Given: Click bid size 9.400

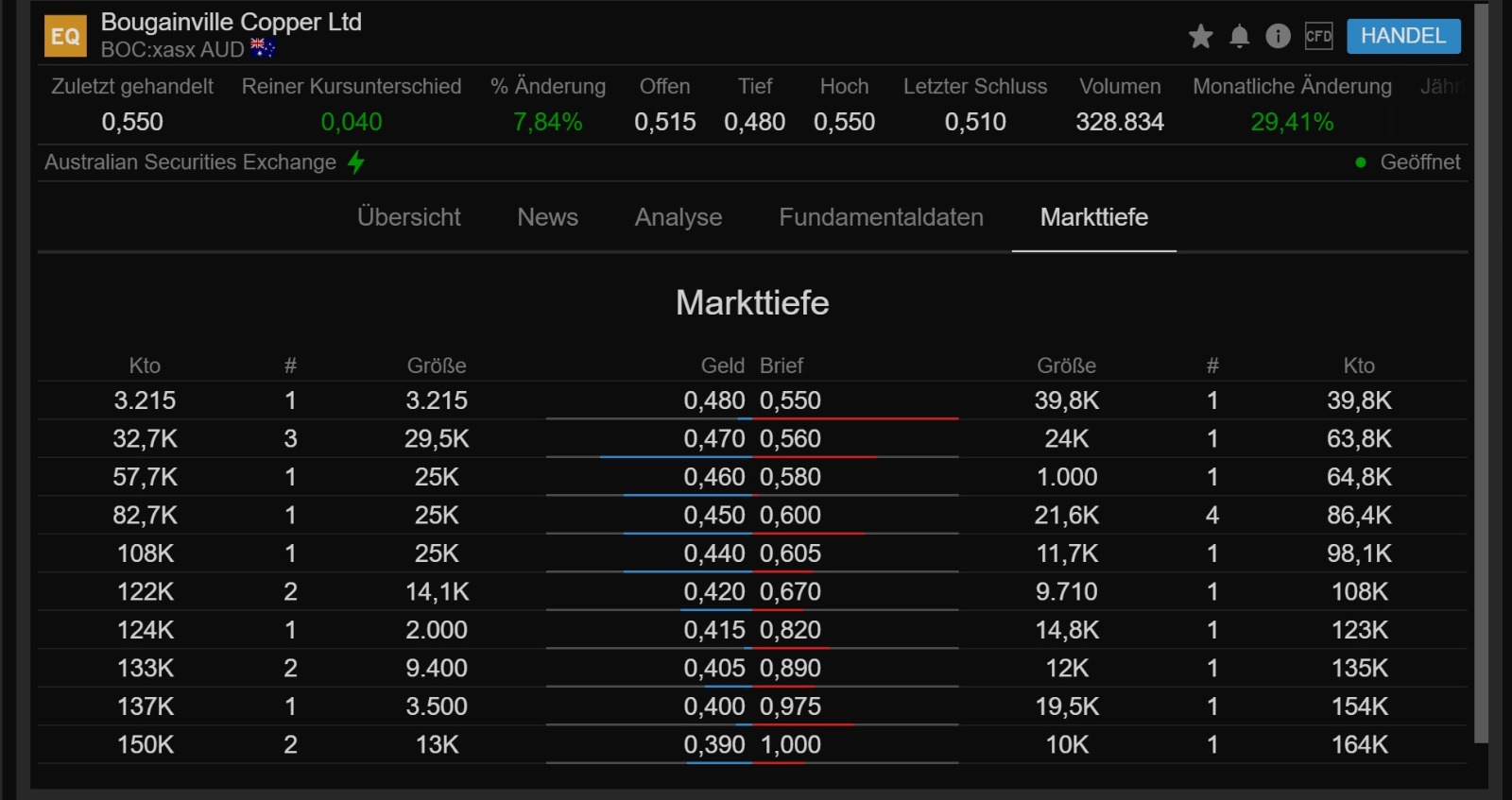Looking at the screenshot, I should 437,669.
